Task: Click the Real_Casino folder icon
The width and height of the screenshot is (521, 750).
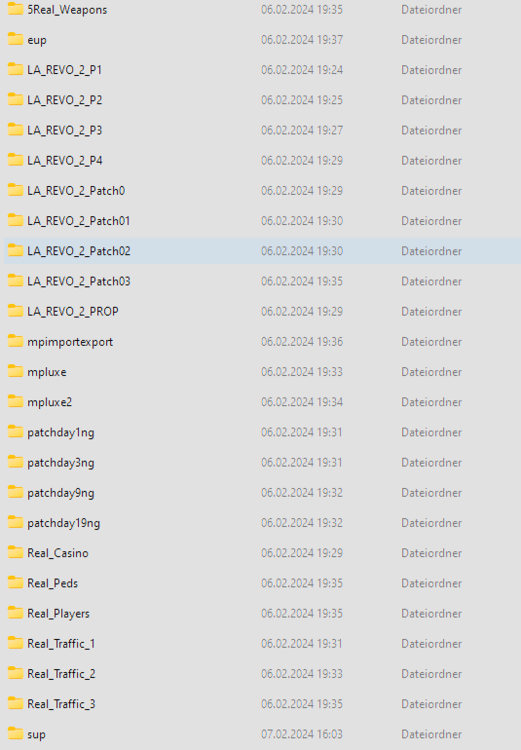Action: click(15, 553)
